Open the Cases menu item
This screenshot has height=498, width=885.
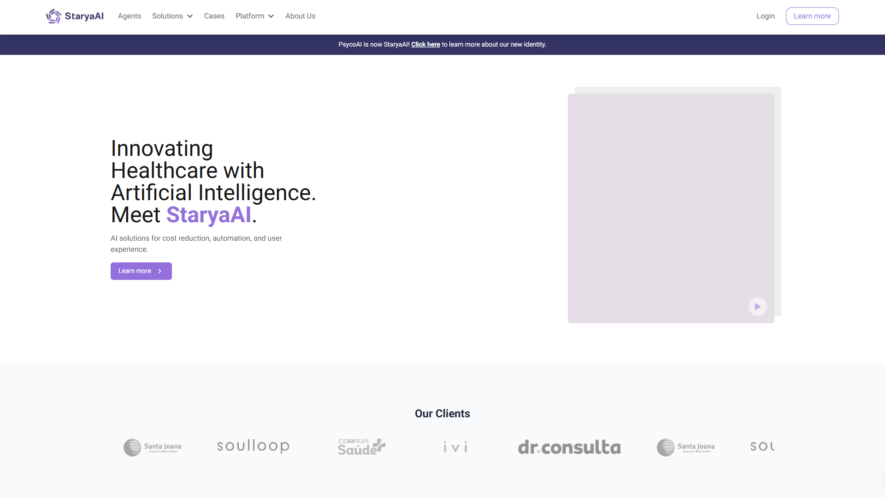coord(214,16)
